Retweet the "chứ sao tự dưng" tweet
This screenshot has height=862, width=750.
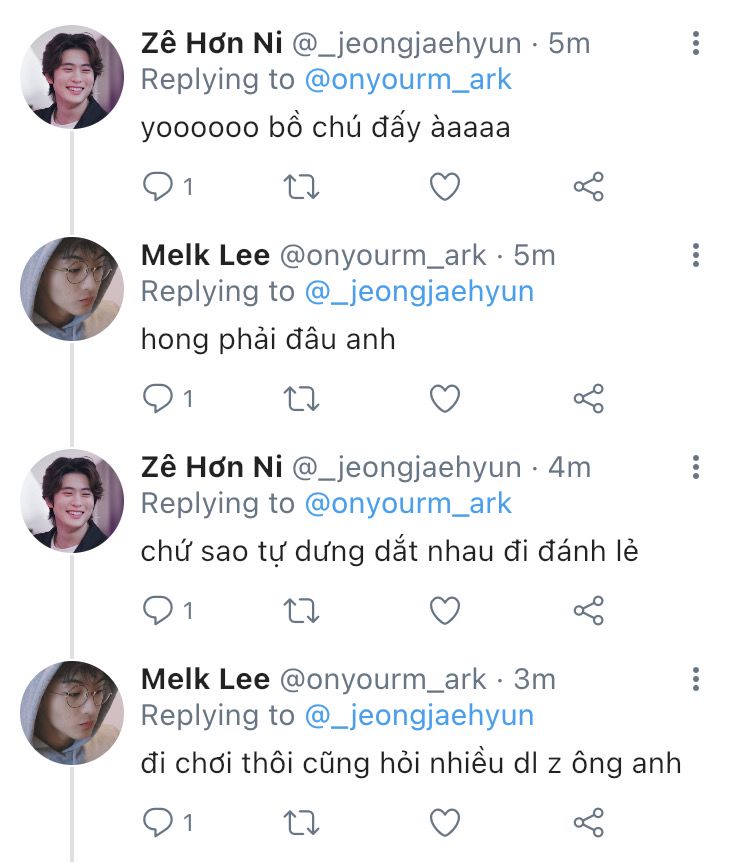pos(302,609)
